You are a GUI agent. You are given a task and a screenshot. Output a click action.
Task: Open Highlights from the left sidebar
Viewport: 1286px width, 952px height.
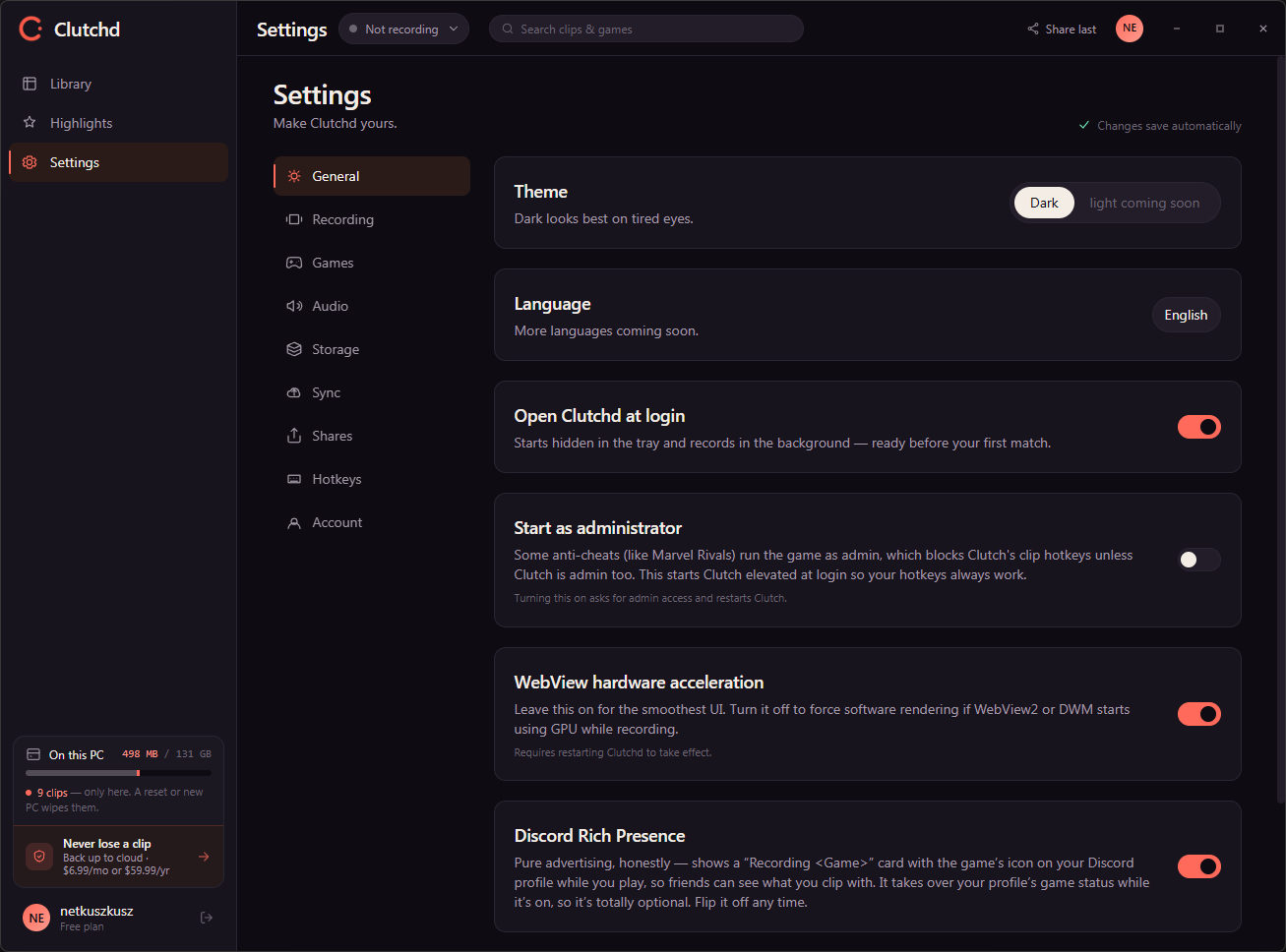[118, 123]
